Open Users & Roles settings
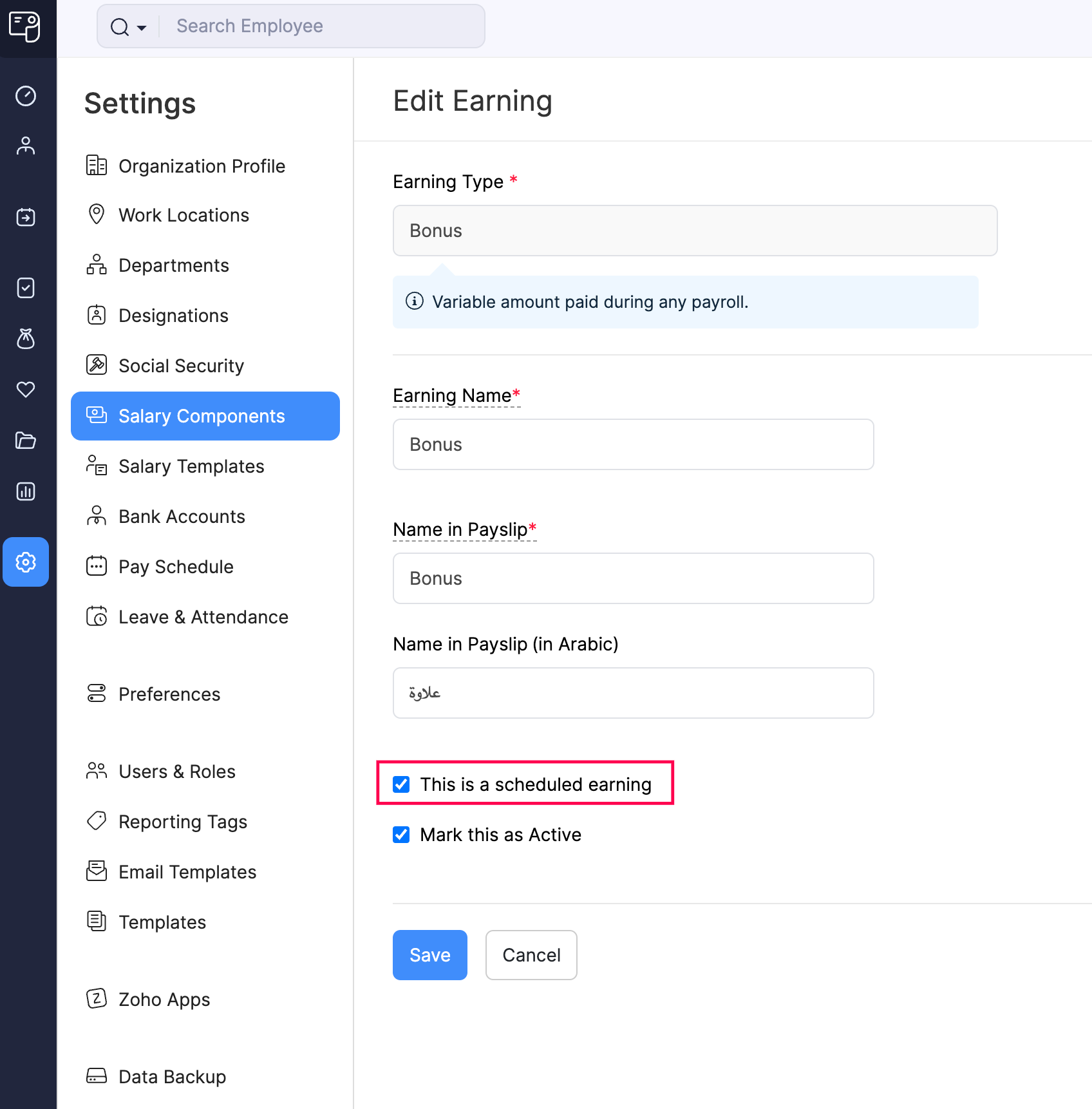1092x1109 pixels. coord(176,771)
